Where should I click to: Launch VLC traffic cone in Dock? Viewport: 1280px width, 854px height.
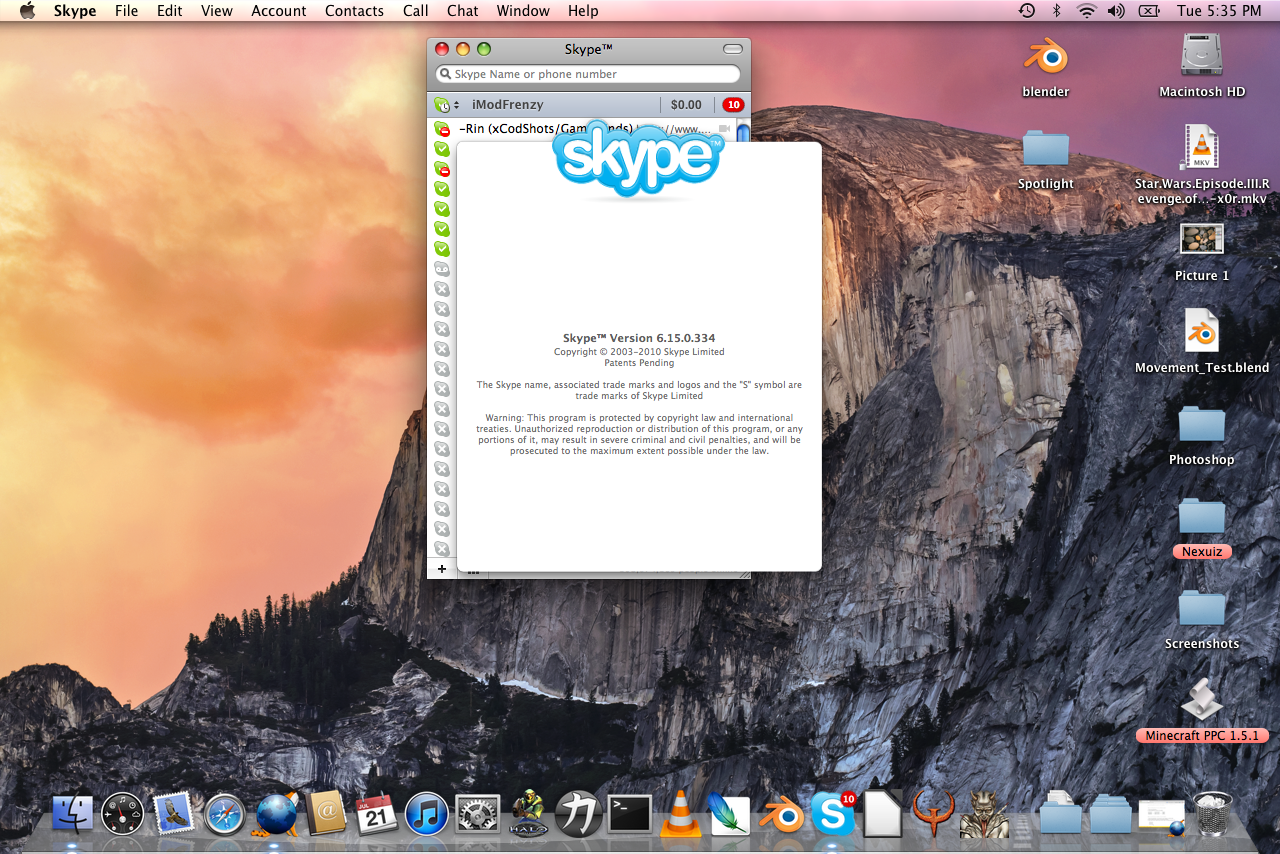pyautogui.click(x=682, y=813)
